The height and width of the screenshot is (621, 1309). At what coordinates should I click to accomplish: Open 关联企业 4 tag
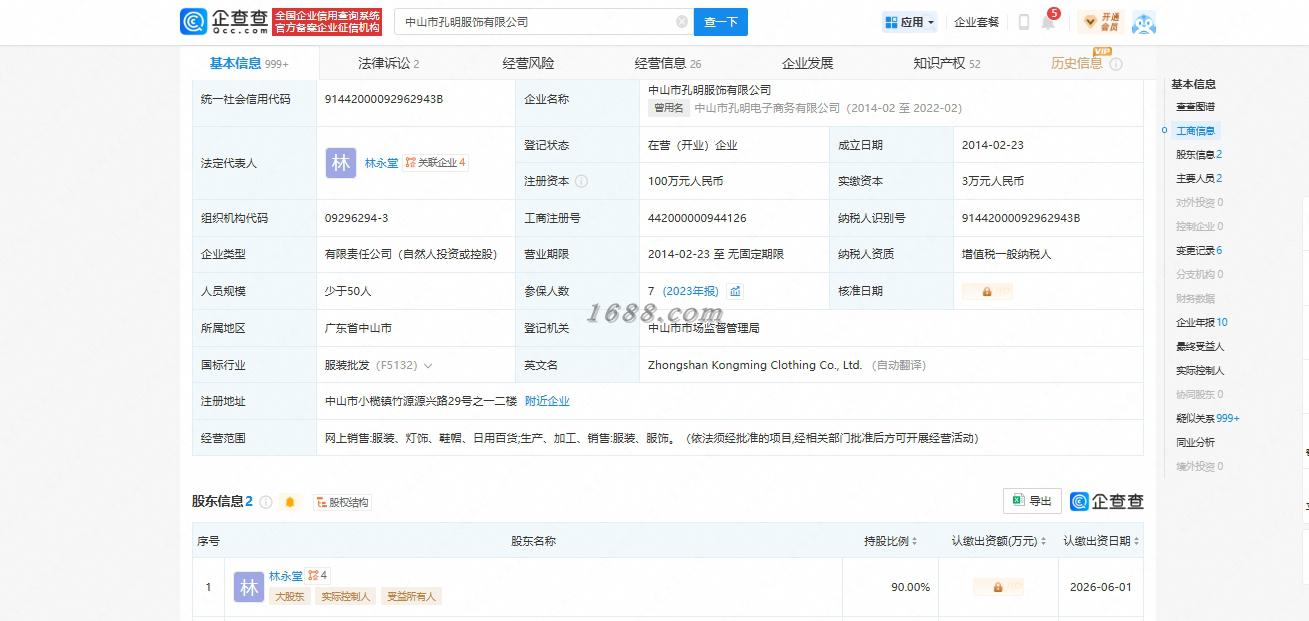coord(435,162)
